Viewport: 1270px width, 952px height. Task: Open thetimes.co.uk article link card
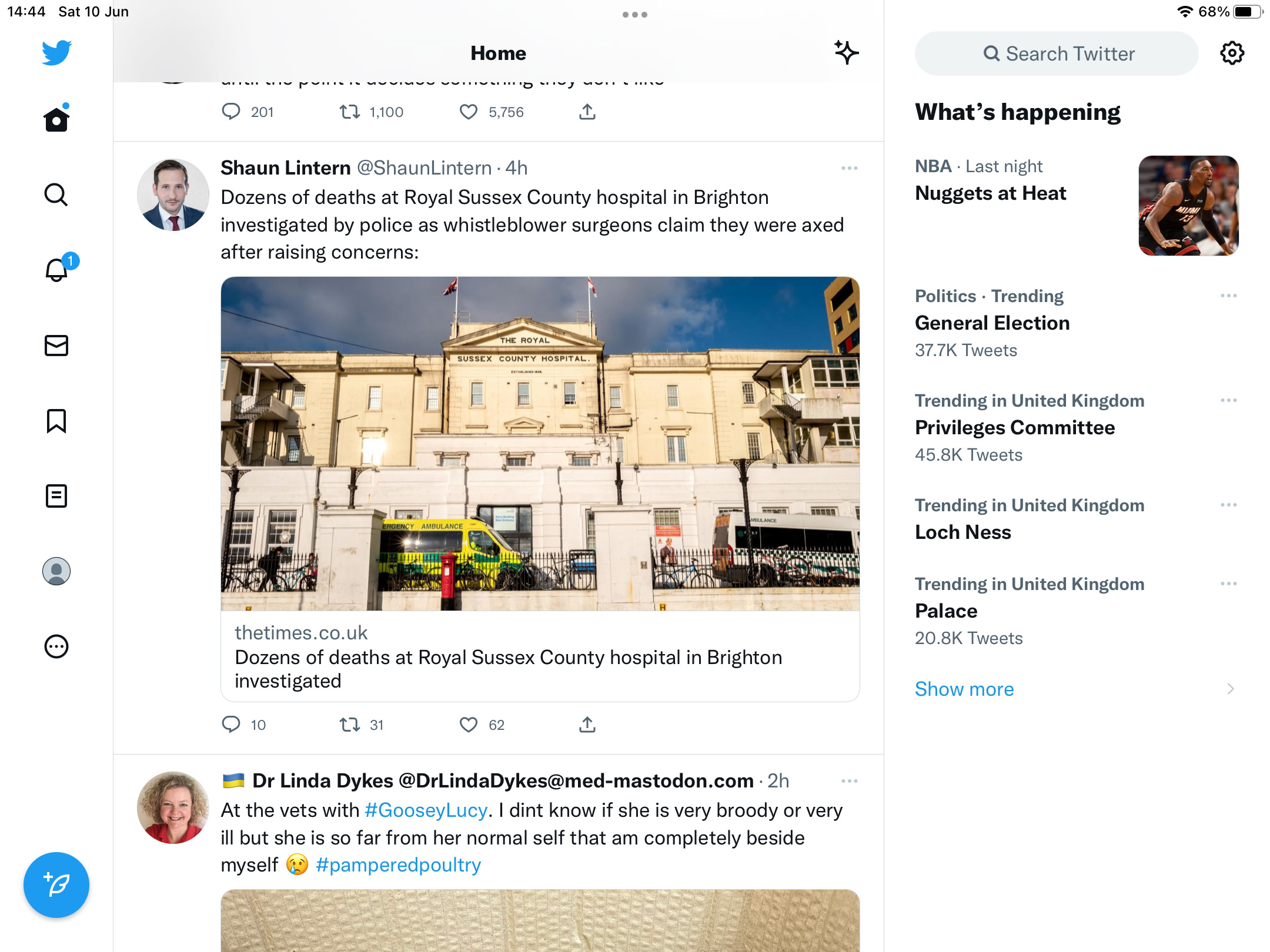(540, 656)
